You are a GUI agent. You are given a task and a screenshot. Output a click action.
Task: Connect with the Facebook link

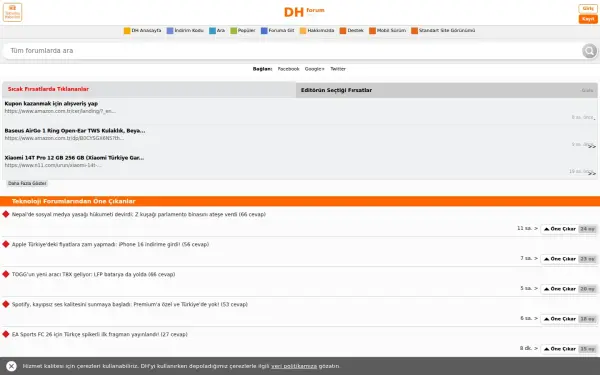click(x=288, y=69)
